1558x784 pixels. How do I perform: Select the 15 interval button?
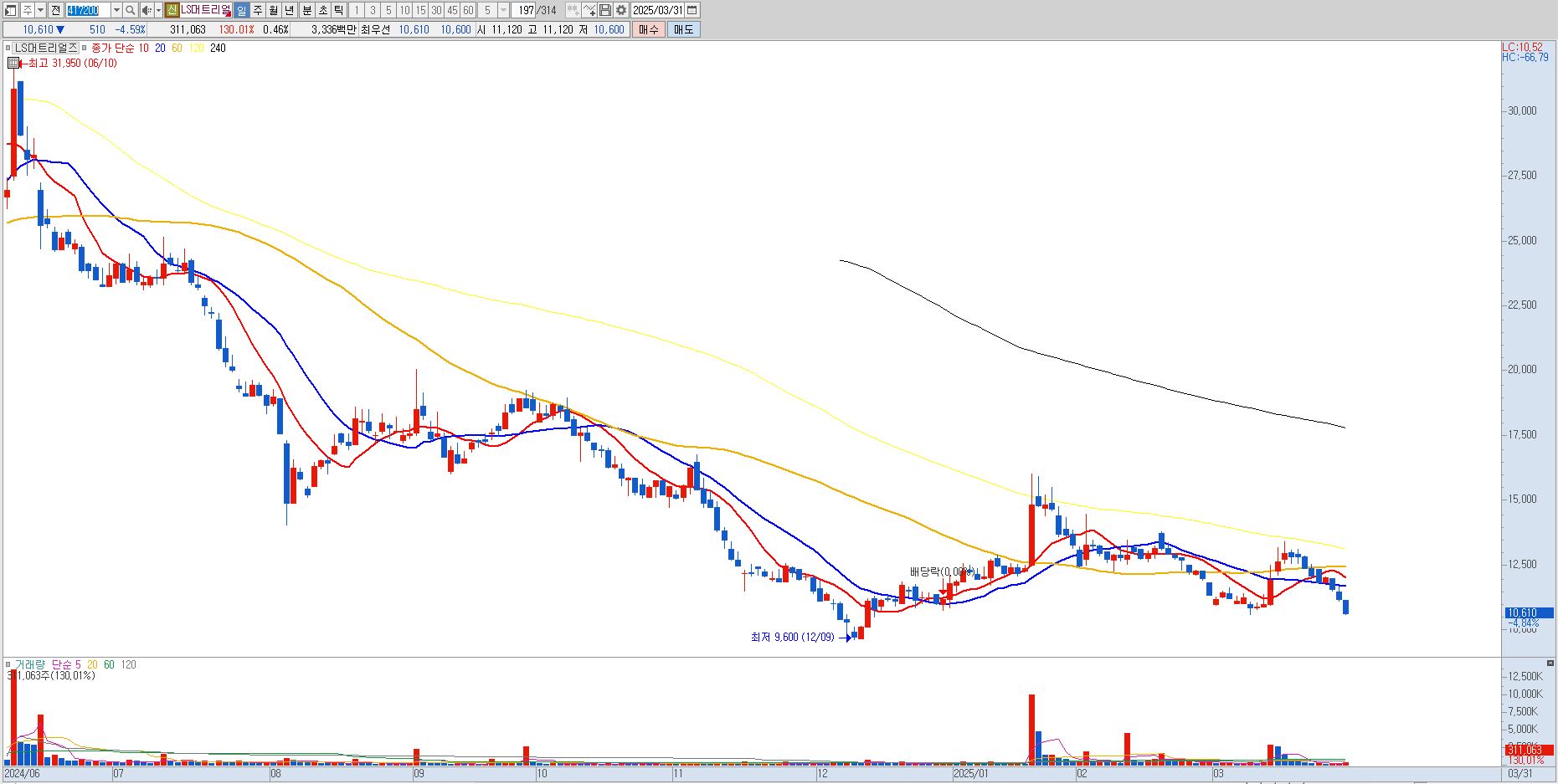point(420,10)
